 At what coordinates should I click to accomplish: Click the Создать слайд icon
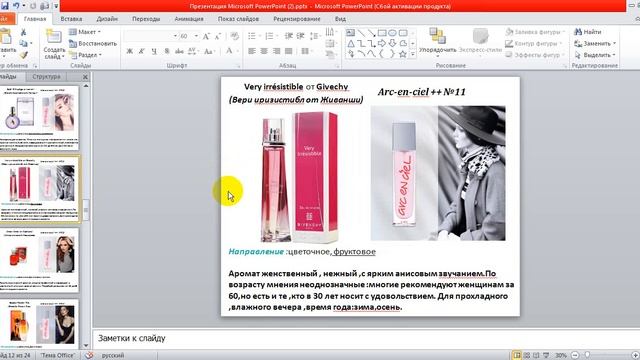click(x=53, y=36)
